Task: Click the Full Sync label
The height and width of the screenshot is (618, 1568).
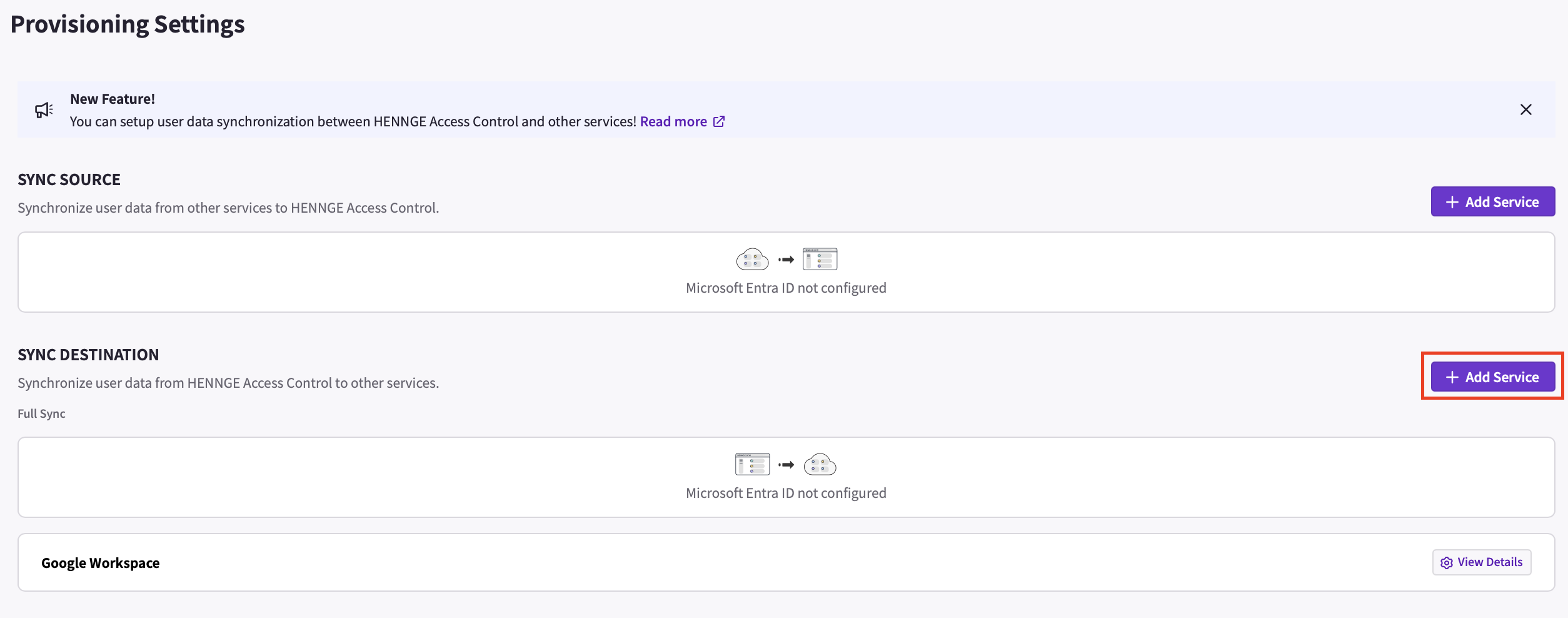Action: coord(41,413)
